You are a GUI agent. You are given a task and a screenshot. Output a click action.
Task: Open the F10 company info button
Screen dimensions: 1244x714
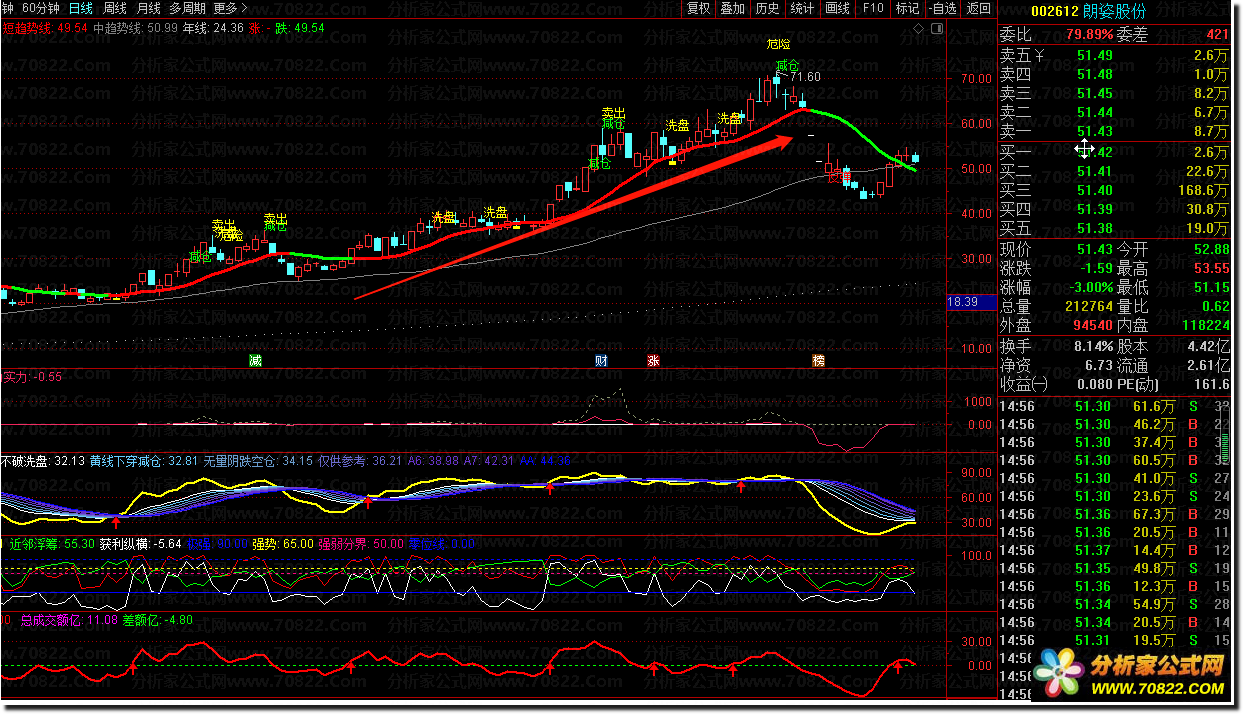(x=873, y=8)
